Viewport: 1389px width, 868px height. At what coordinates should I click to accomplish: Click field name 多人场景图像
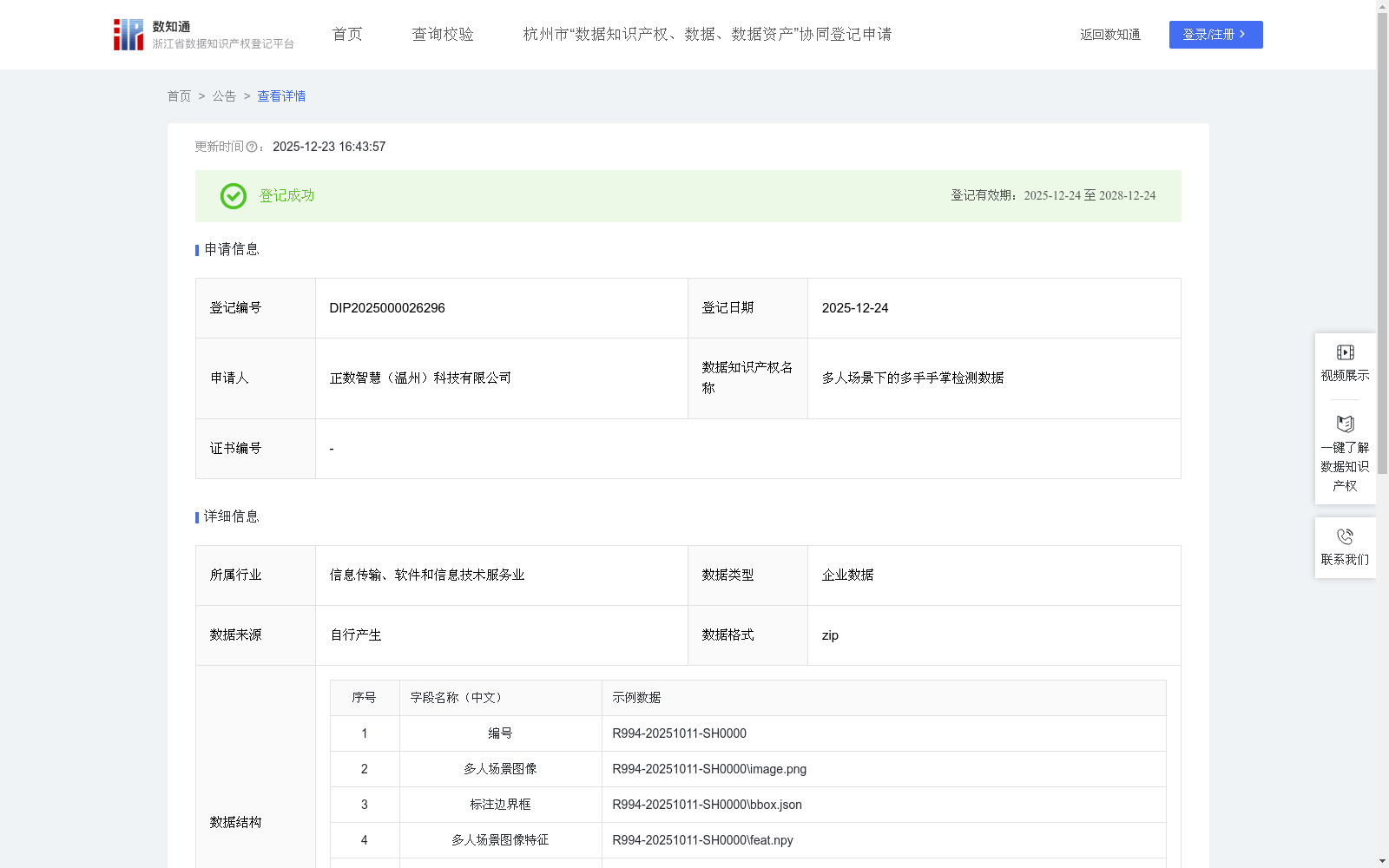[500, 769]
